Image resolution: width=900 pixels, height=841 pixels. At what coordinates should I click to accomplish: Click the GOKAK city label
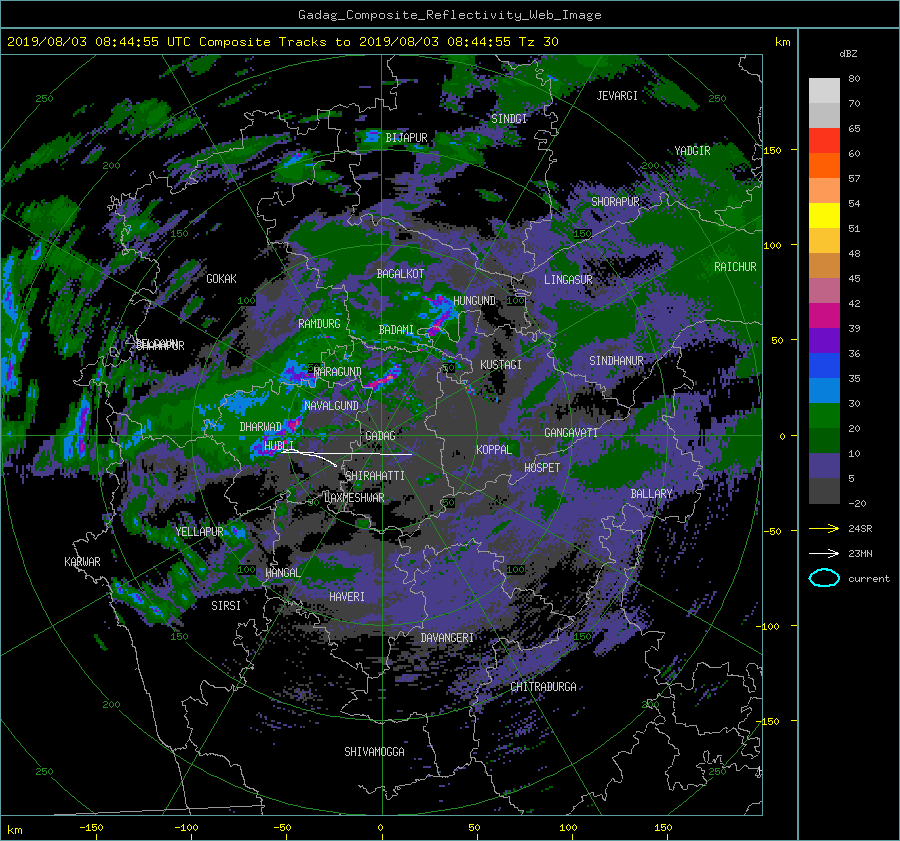coord(221,278)
